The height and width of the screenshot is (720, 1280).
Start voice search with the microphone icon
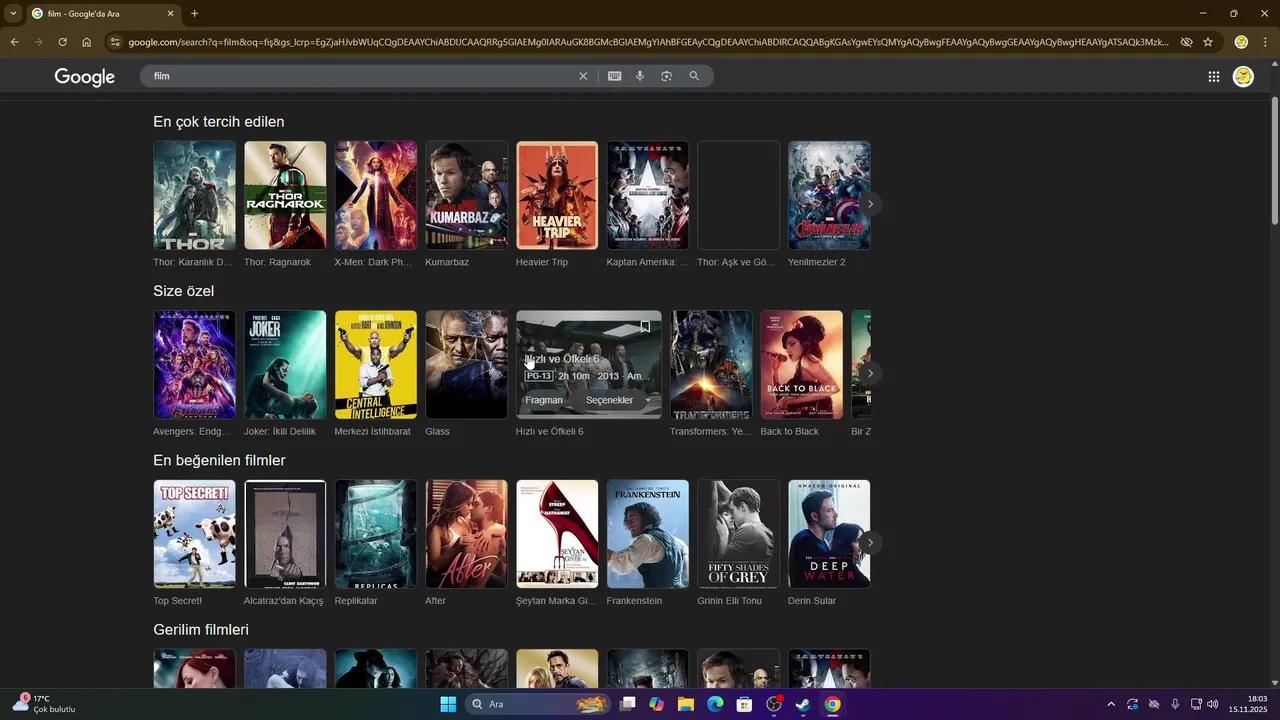(x=640, y=76)
